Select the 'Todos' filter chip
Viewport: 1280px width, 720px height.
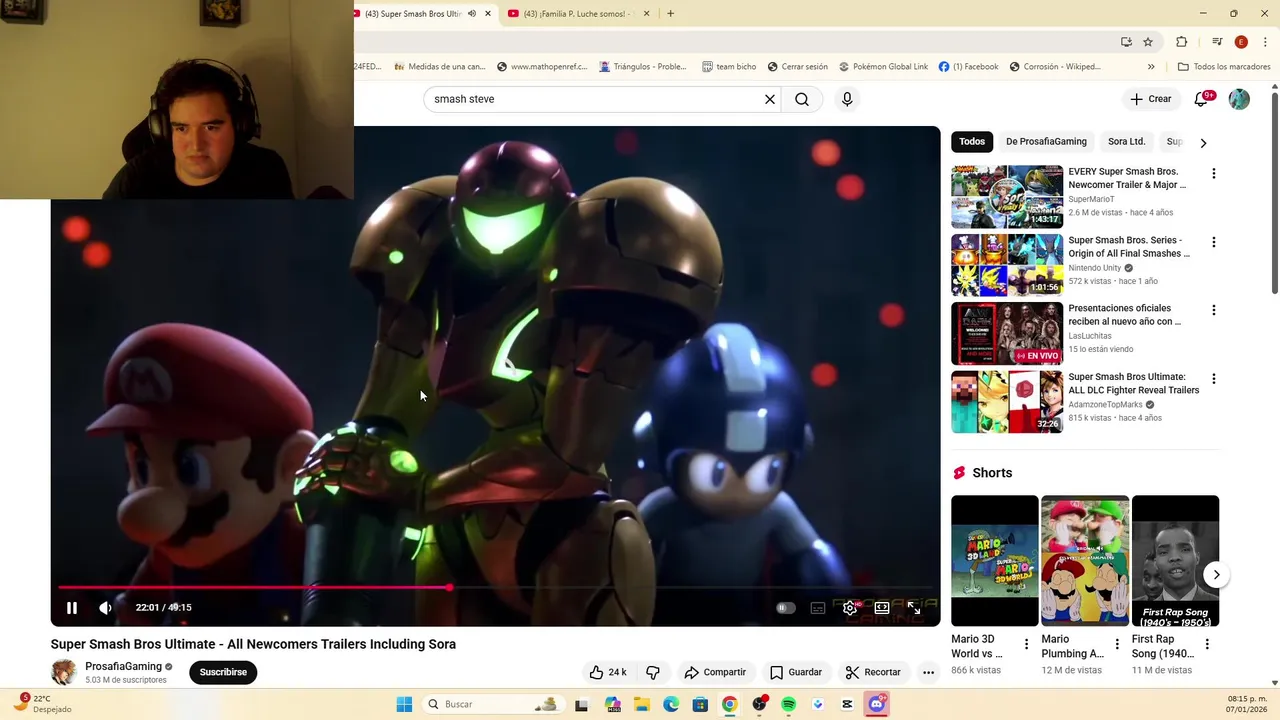click(x=972, y=142)
